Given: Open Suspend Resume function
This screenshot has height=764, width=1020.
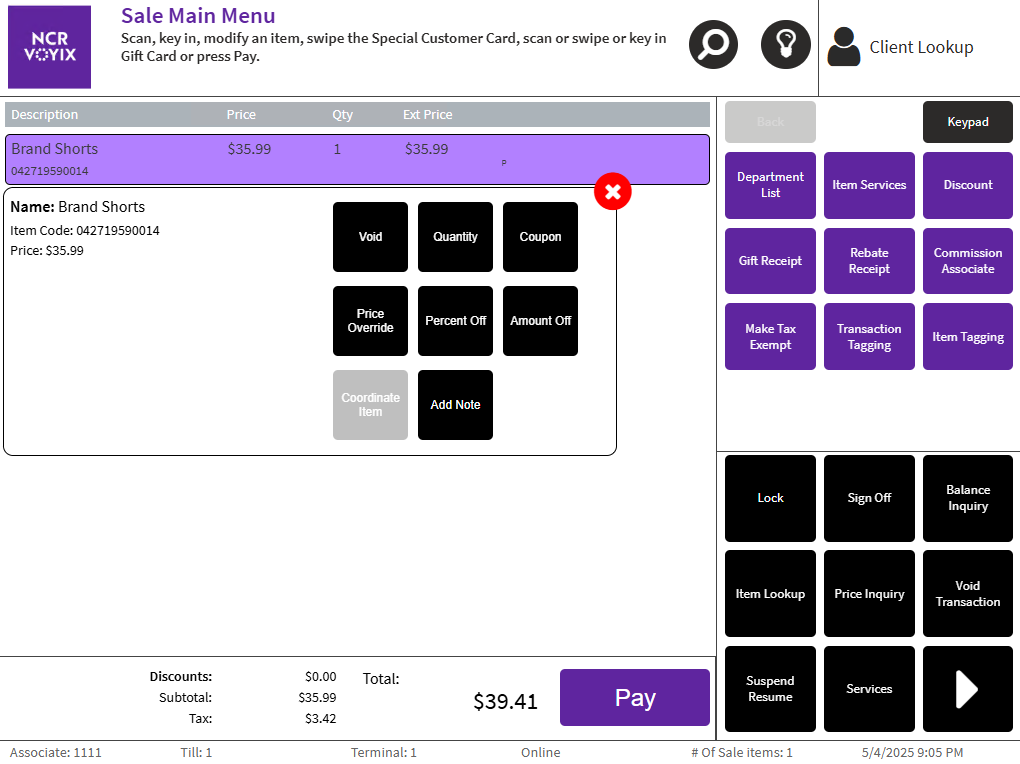Looking at the screenshot, I should pos(770,689).
